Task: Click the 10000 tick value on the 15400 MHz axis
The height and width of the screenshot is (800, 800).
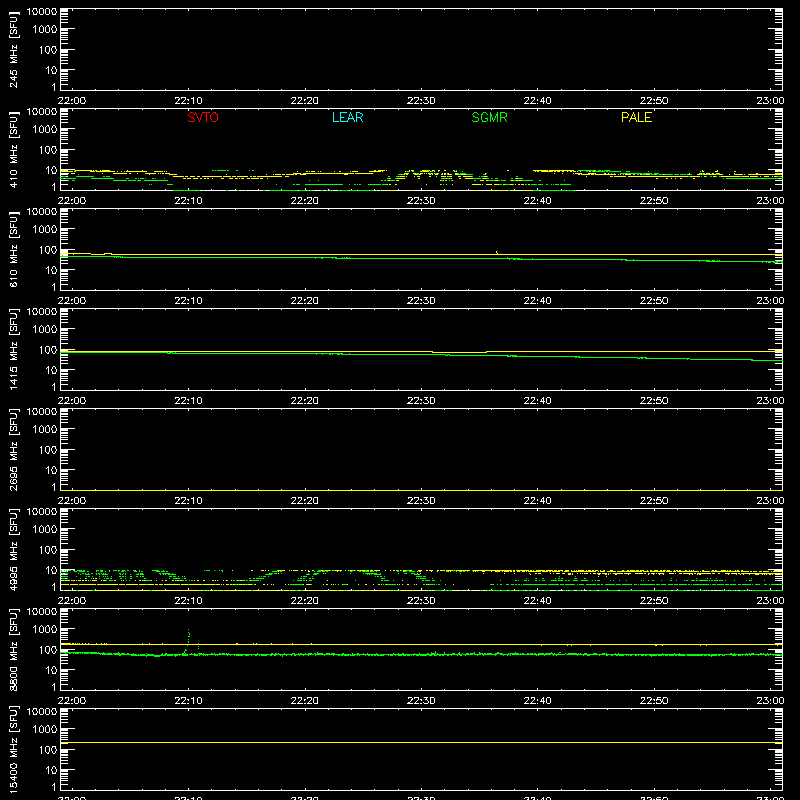Action: pyautogui.click(x=42, y=712)
